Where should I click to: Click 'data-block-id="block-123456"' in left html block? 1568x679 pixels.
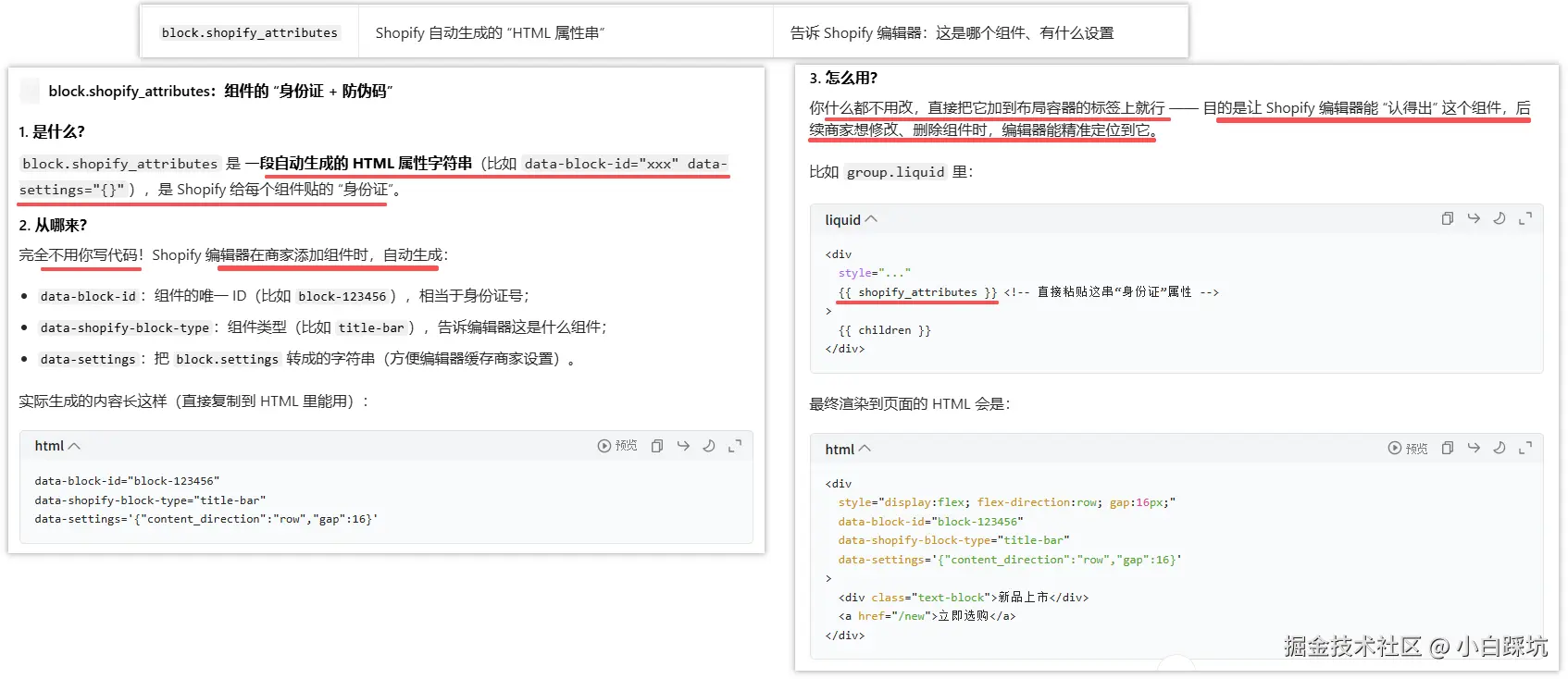(x=127, y=481)
